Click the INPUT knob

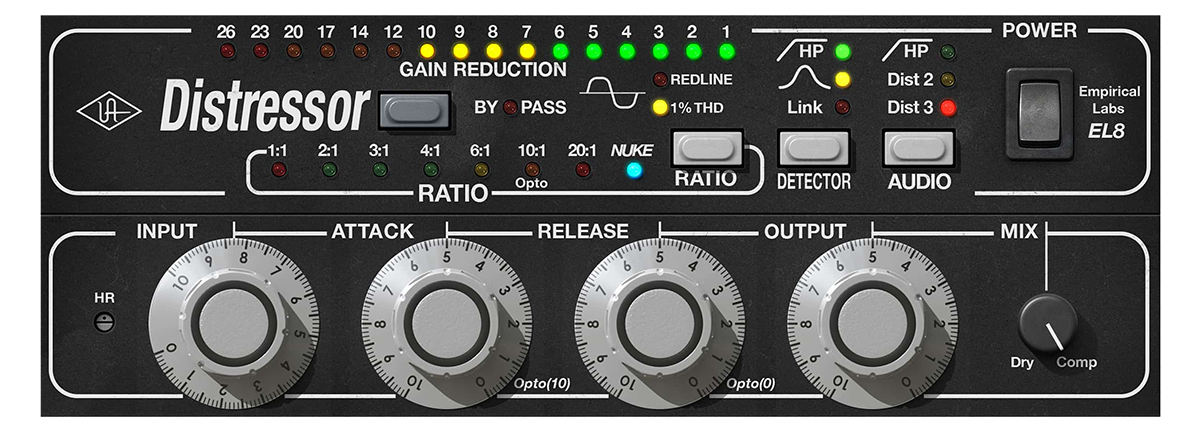(x=234, y=321)
